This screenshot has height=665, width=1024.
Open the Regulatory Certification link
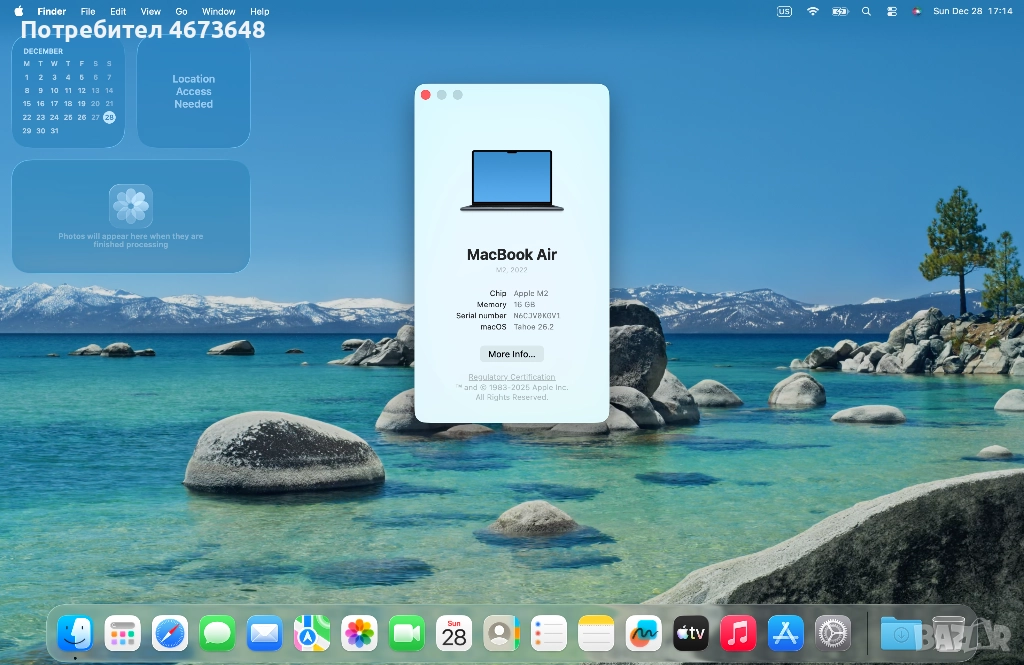(511, 377)
